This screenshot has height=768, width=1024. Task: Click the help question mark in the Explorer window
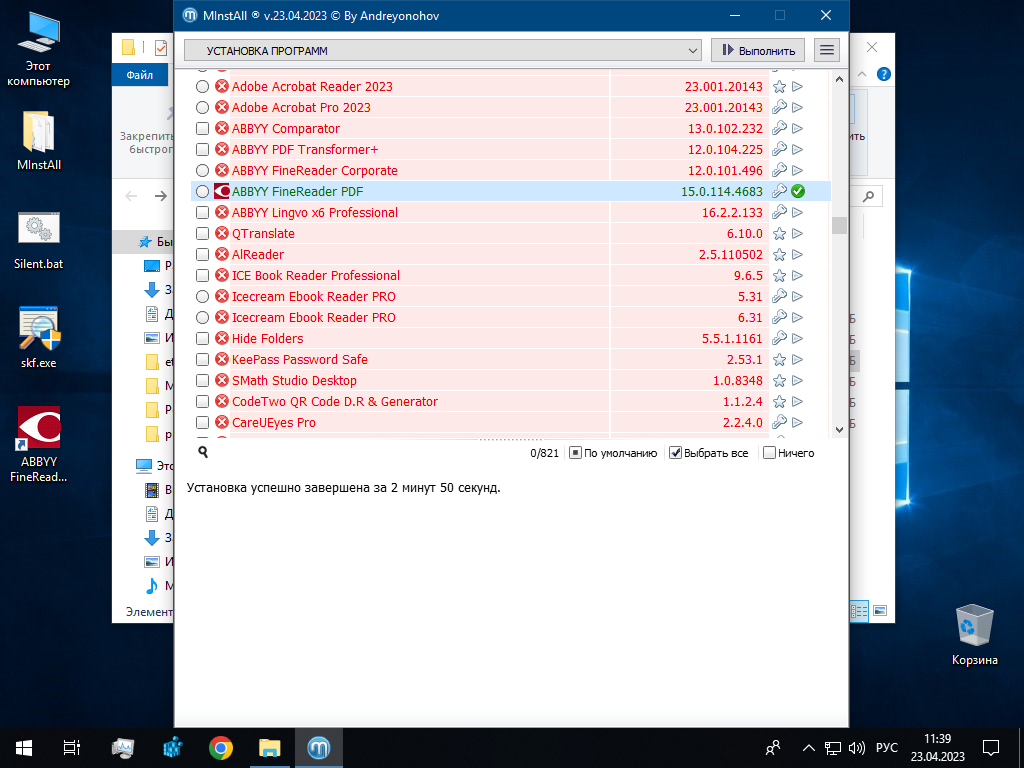coord(884,74)
